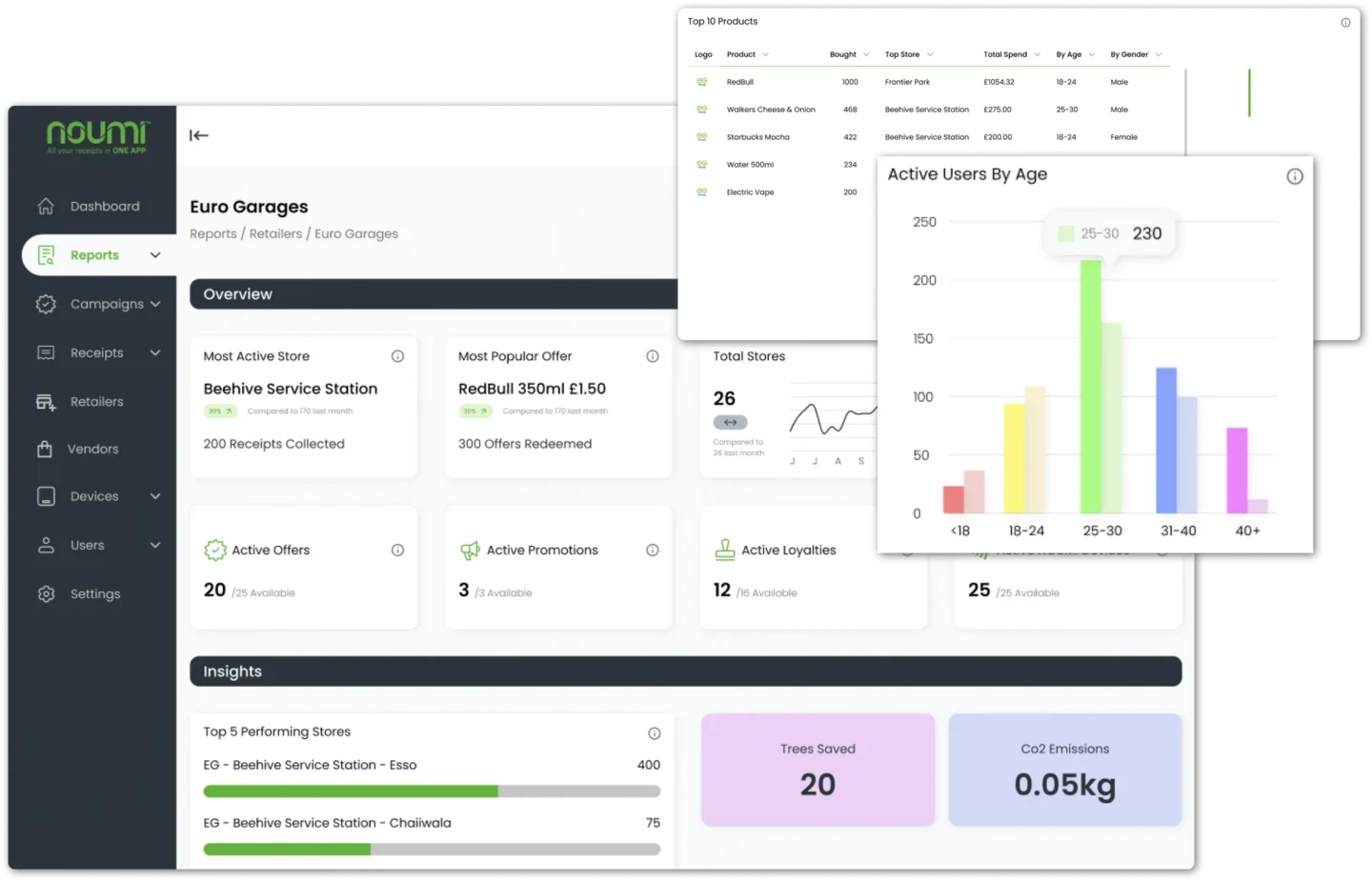Viewport: 1372px width, 881px height.
Task: Click the Walkers Cheese & Onion product row
Action: point(929,110)
